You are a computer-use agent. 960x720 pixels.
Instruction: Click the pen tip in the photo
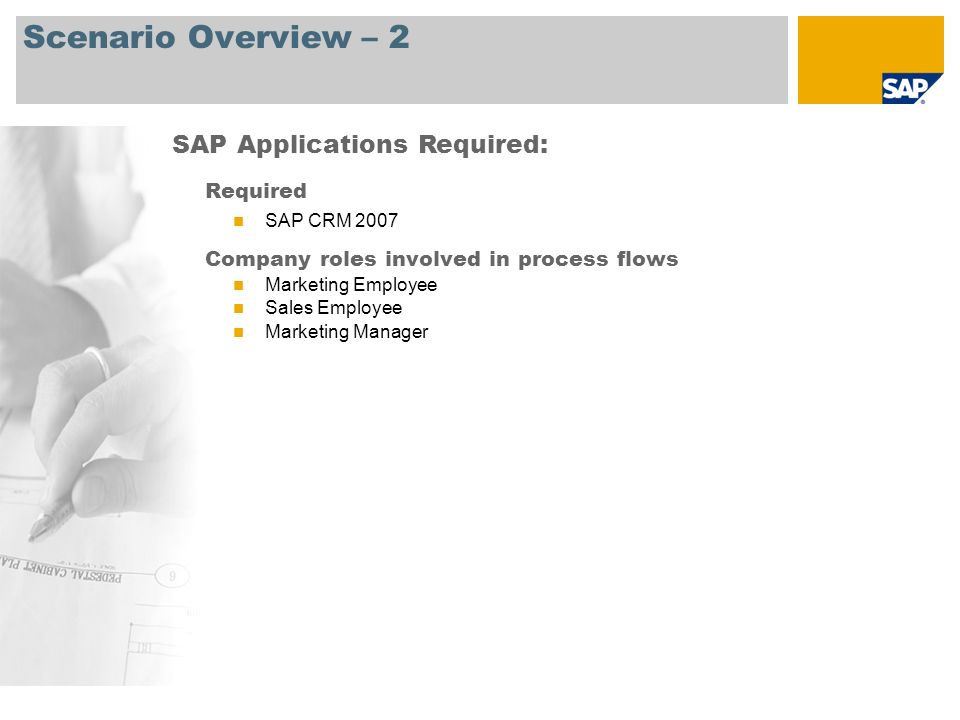(34, 534)
